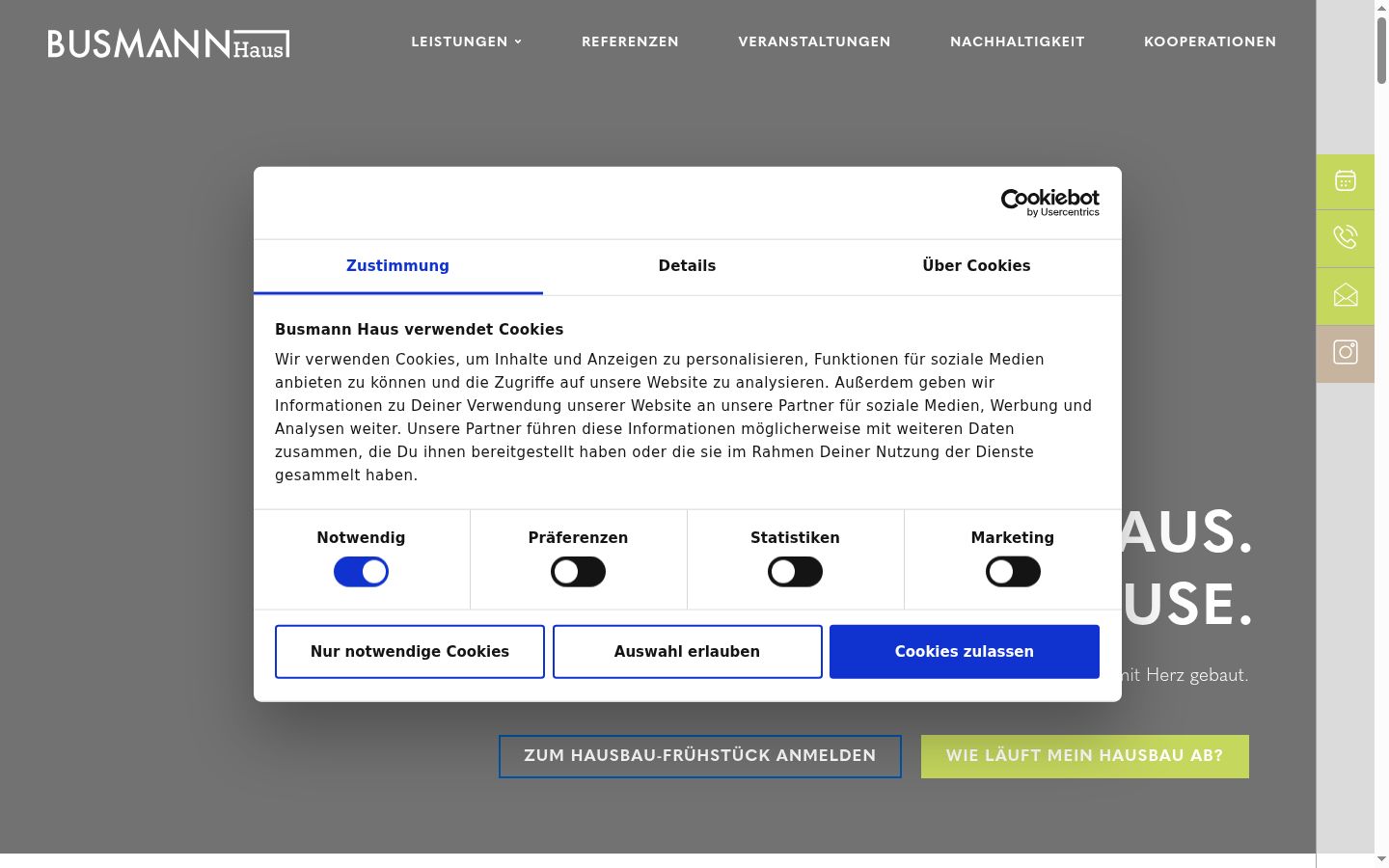Click the scrollbar up arrow
Image resolution: width=1389 pixels, height=868 pixels.
click(1381, 7)
